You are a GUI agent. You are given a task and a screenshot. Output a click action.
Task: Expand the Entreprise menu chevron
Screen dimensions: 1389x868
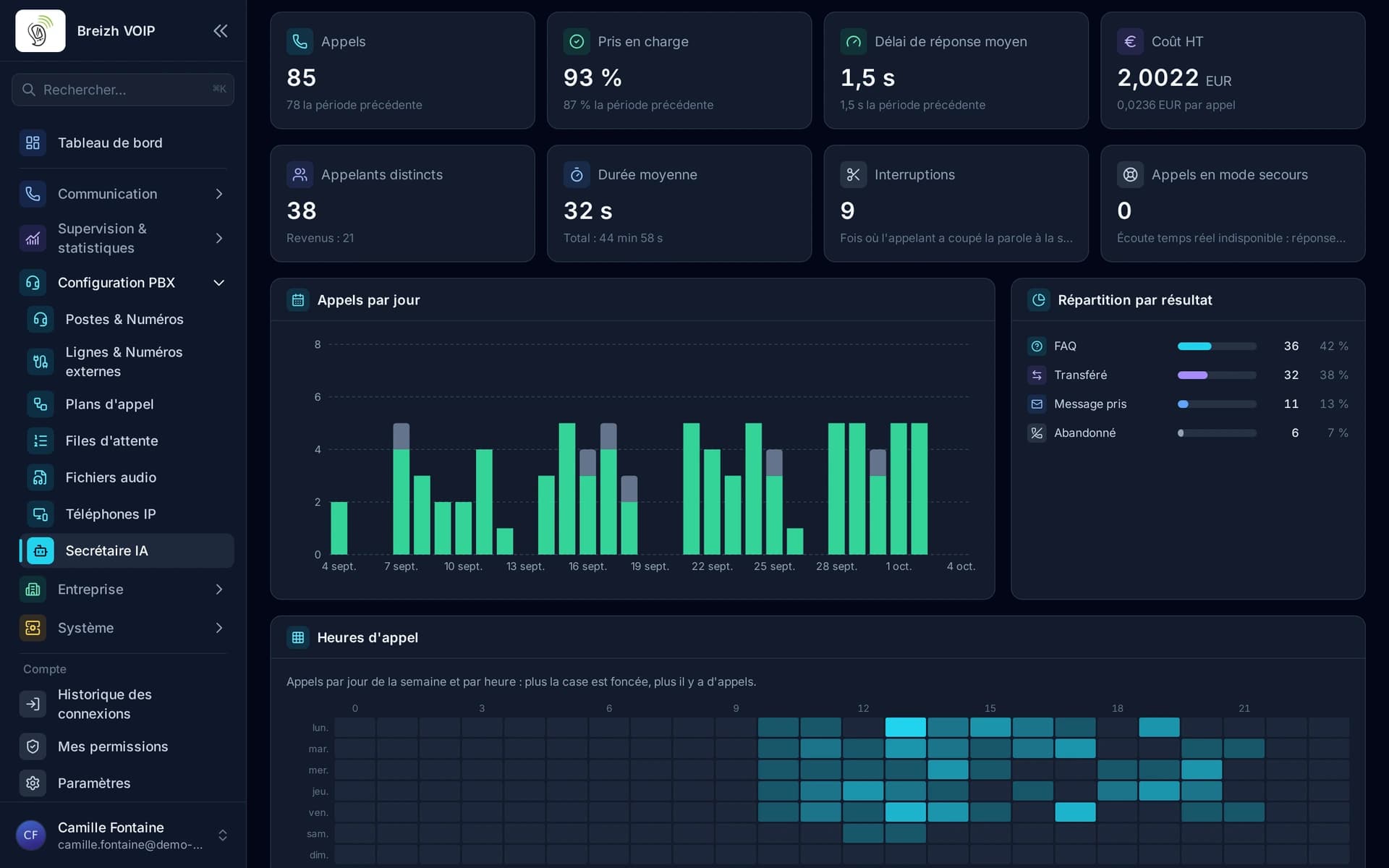219,590
